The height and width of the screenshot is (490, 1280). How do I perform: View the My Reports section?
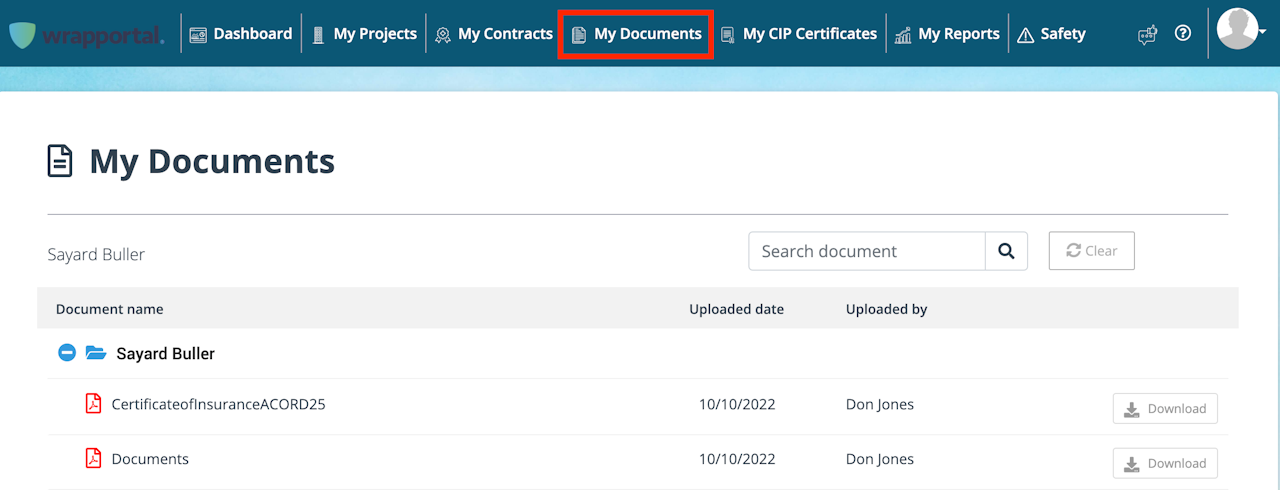tap(948, 34)
